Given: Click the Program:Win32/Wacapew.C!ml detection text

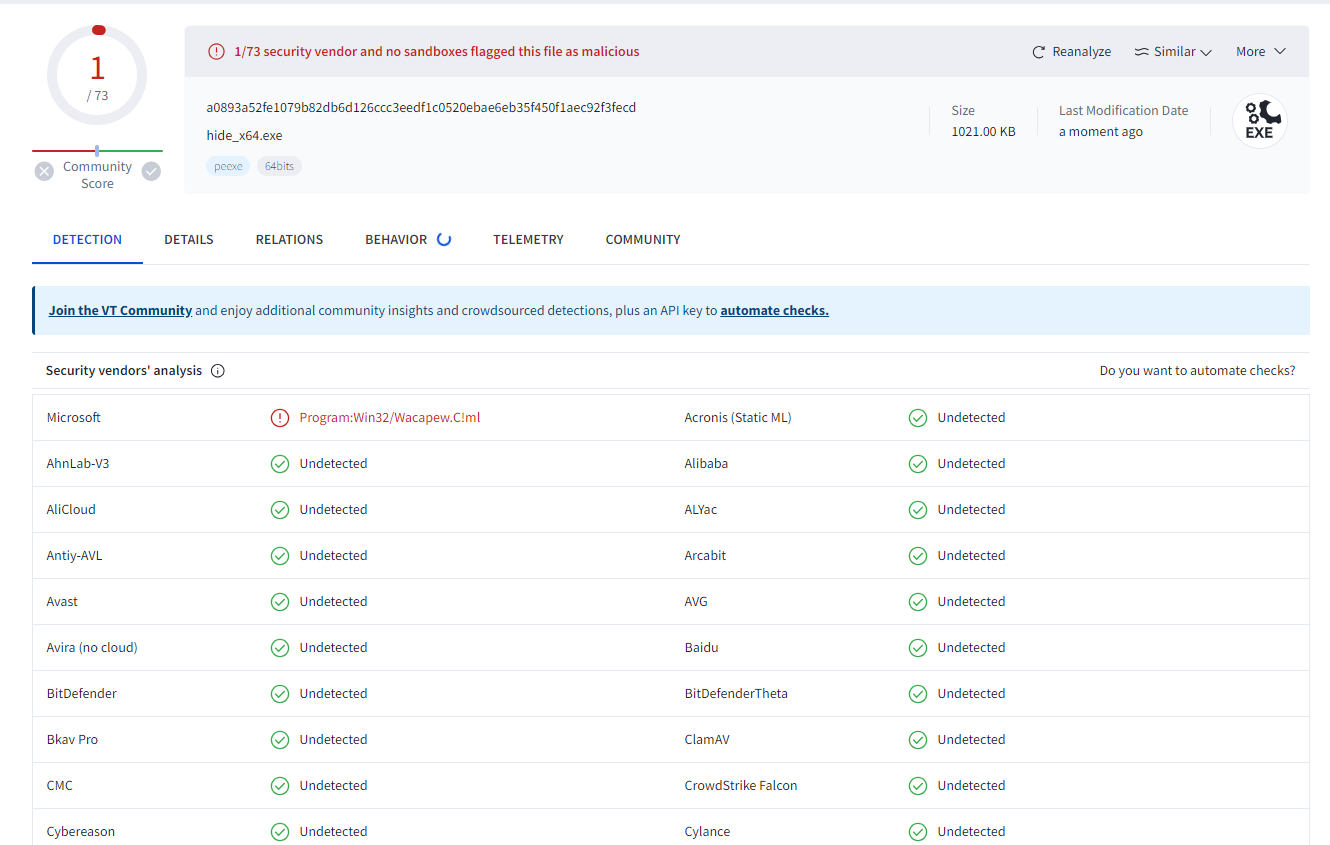Looking at the screenshot, I should tap(390, 418).
